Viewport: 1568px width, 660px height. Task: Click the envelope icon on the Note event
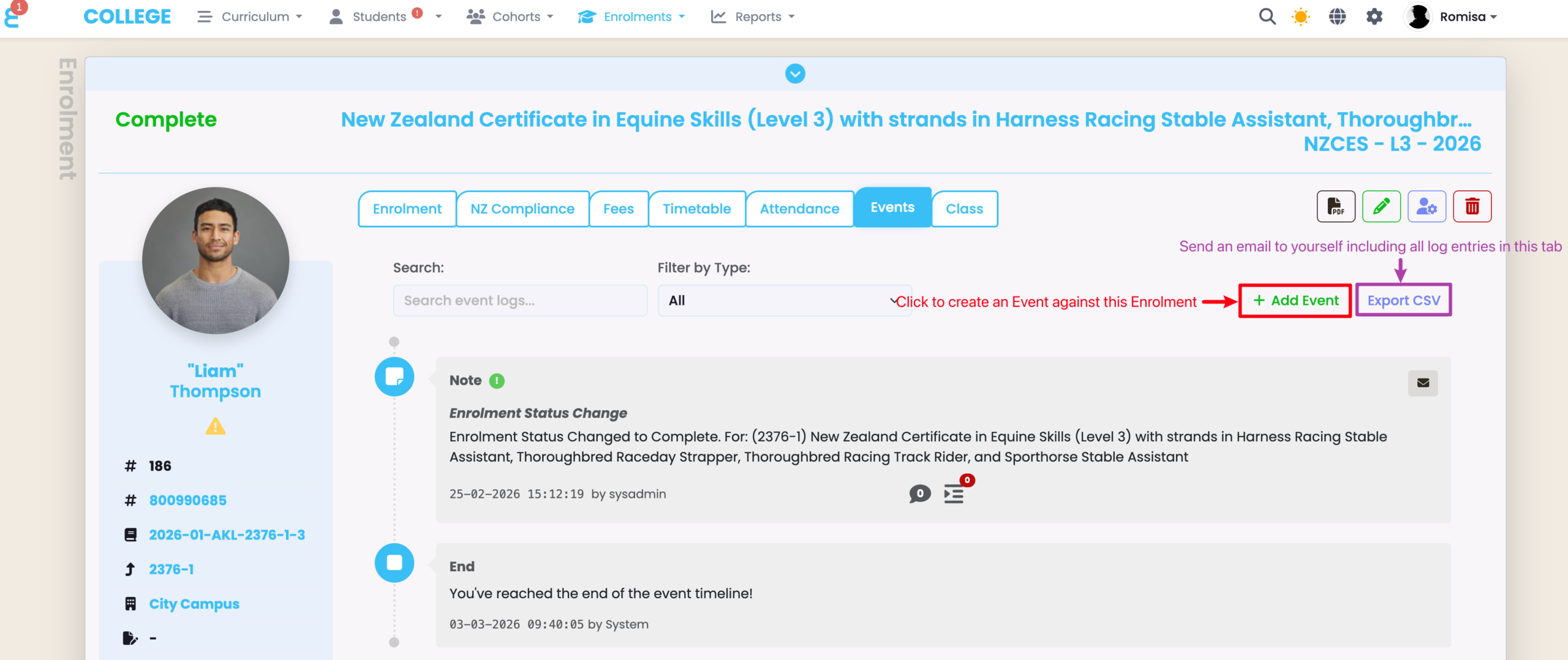pos(1422,383)
